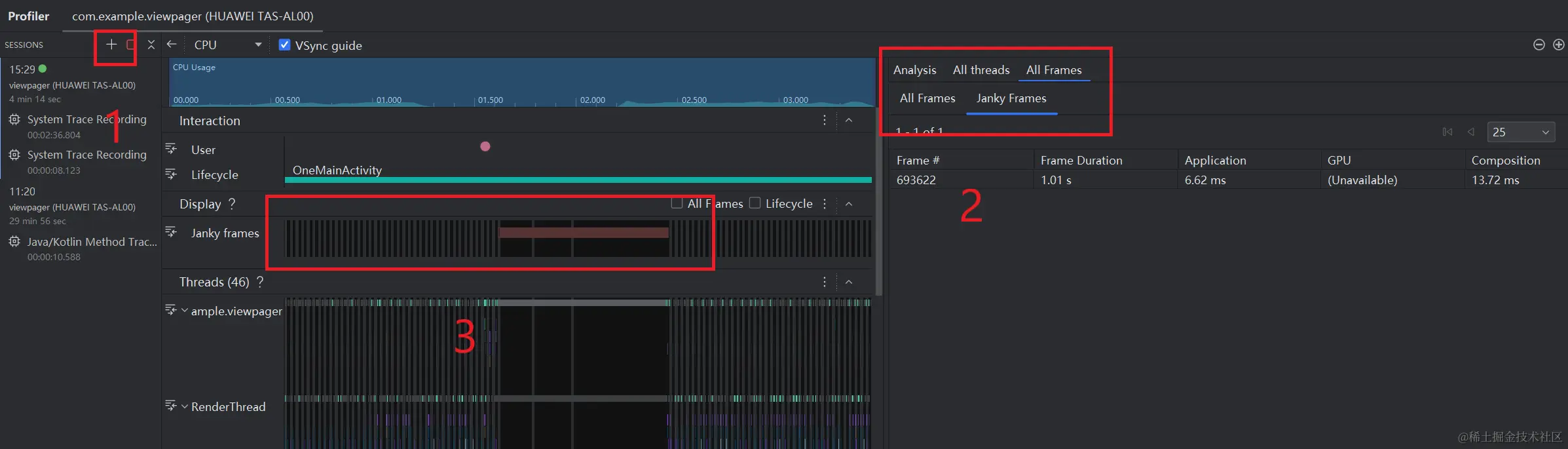Hide the Sessions pane with the X icon
The height and width of the screenshot is (449, 1568).
(x=151, y=45)
